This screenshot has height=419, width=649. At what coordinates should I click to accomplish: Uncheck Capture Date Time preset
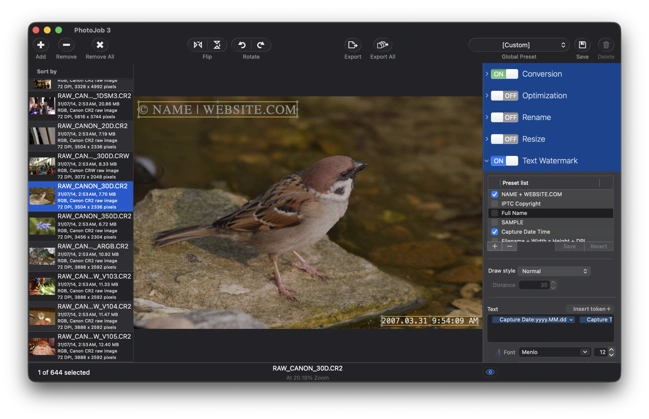click(x=494, y=232)
